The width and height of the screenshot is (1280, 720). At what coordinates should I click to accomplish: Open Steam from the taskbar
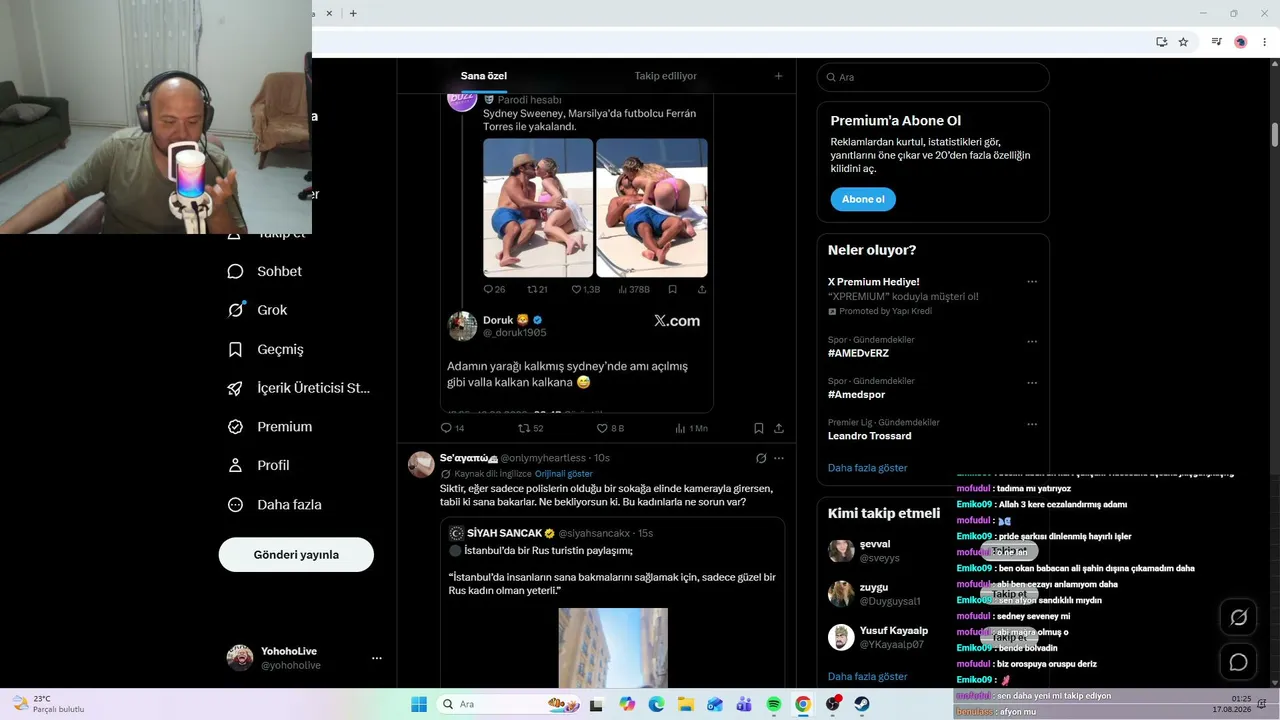coord(862,704)
